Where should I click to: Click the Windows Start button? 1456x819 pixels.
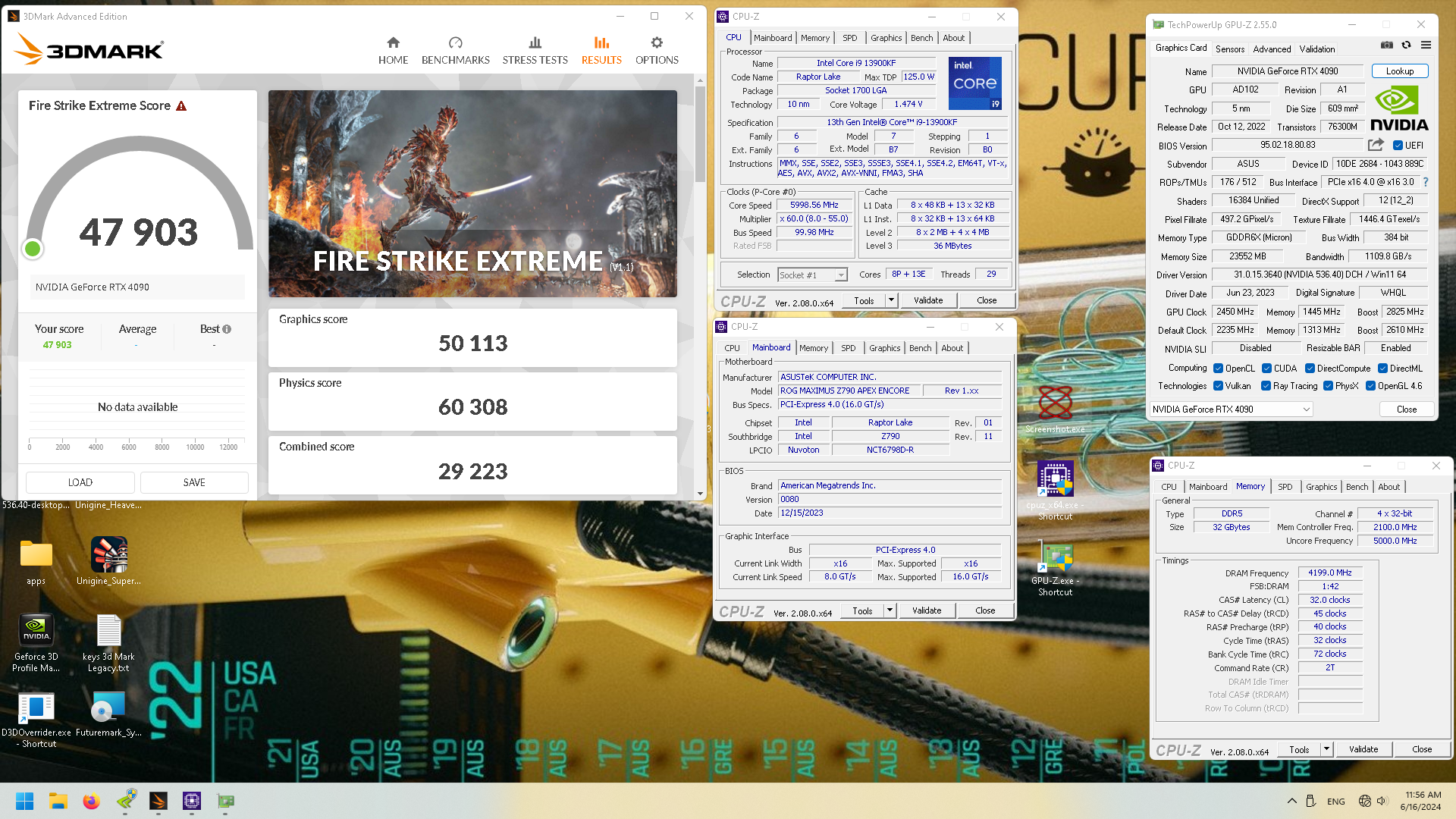click(x=24, y=801)
